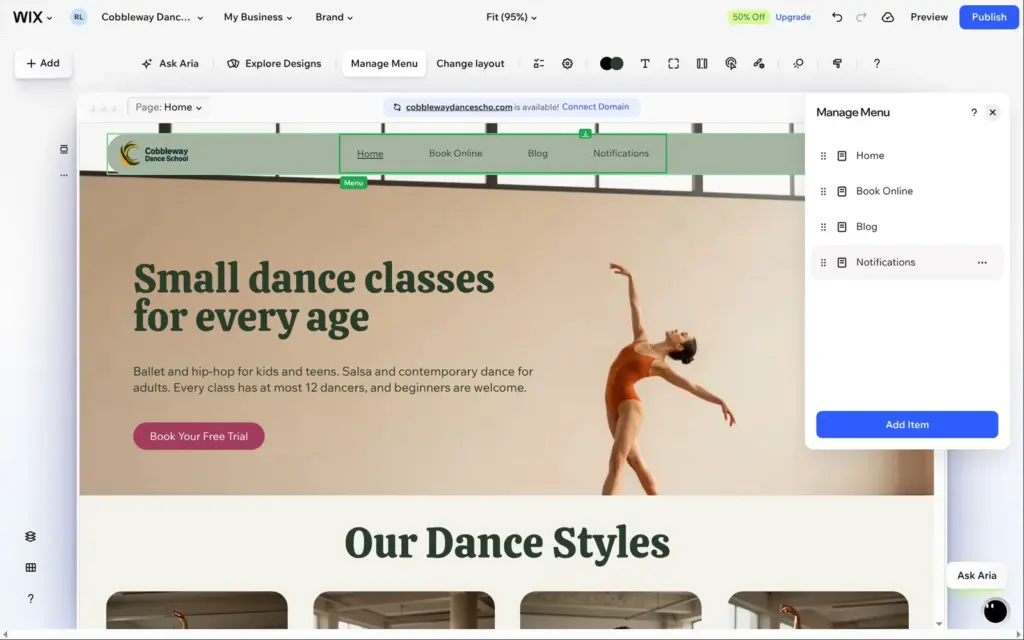Click the RL account avatar

tap(78, 17)
